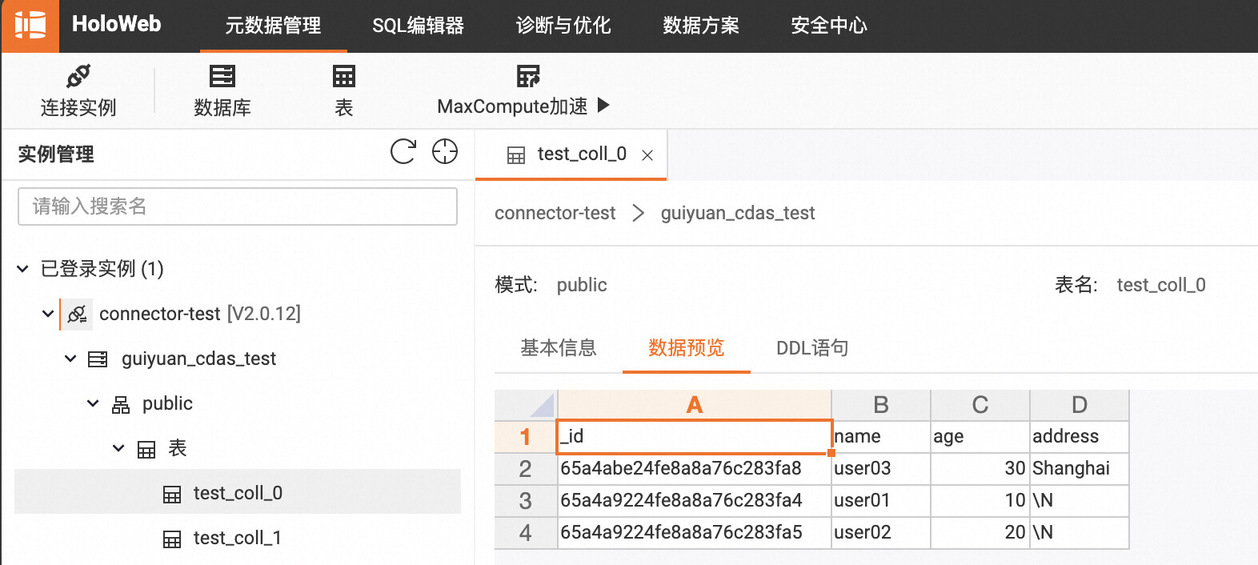Click the locate crosshair icon

pyautogui.click(x=444, y=152)
